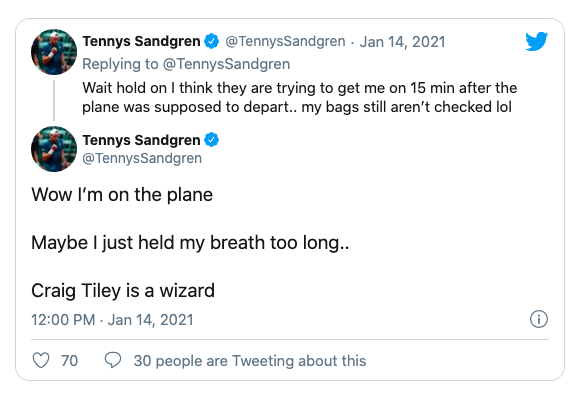Open the parent tweet text about the plane departure
This screenshot has height=395, width=578.
300,98
